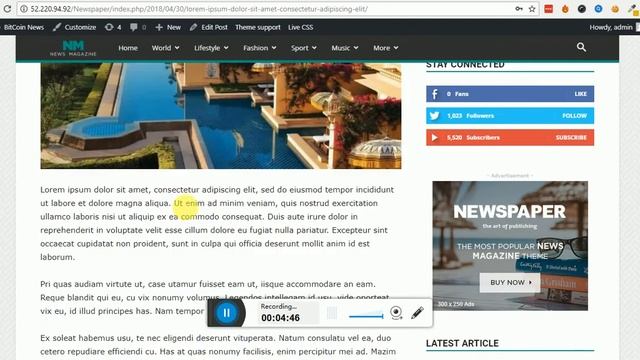The image size is (640, 360).
Task: Click the Facebook icon in Stay Connected
Action: point(435,94)
